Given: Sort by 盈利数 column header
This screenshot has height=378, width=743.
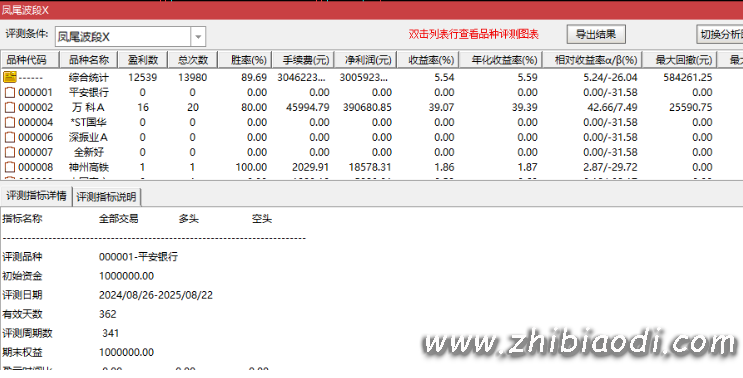Looking at the screenshot, I should pyautogui.click(x=143, y=60).
